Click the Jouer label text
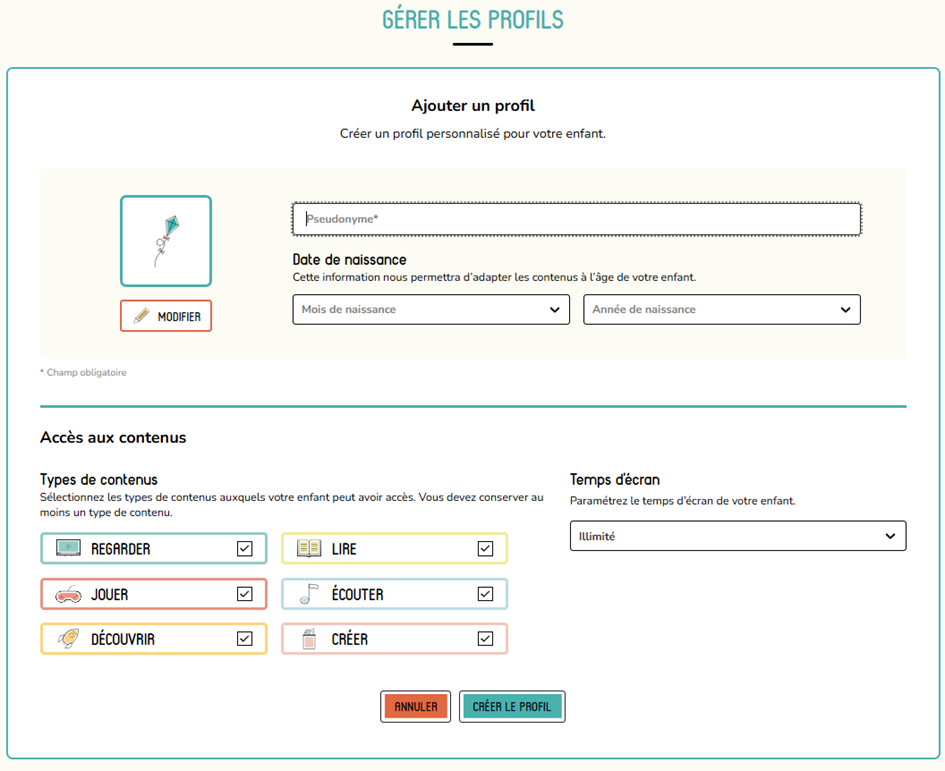 click(x=109, y=594)
